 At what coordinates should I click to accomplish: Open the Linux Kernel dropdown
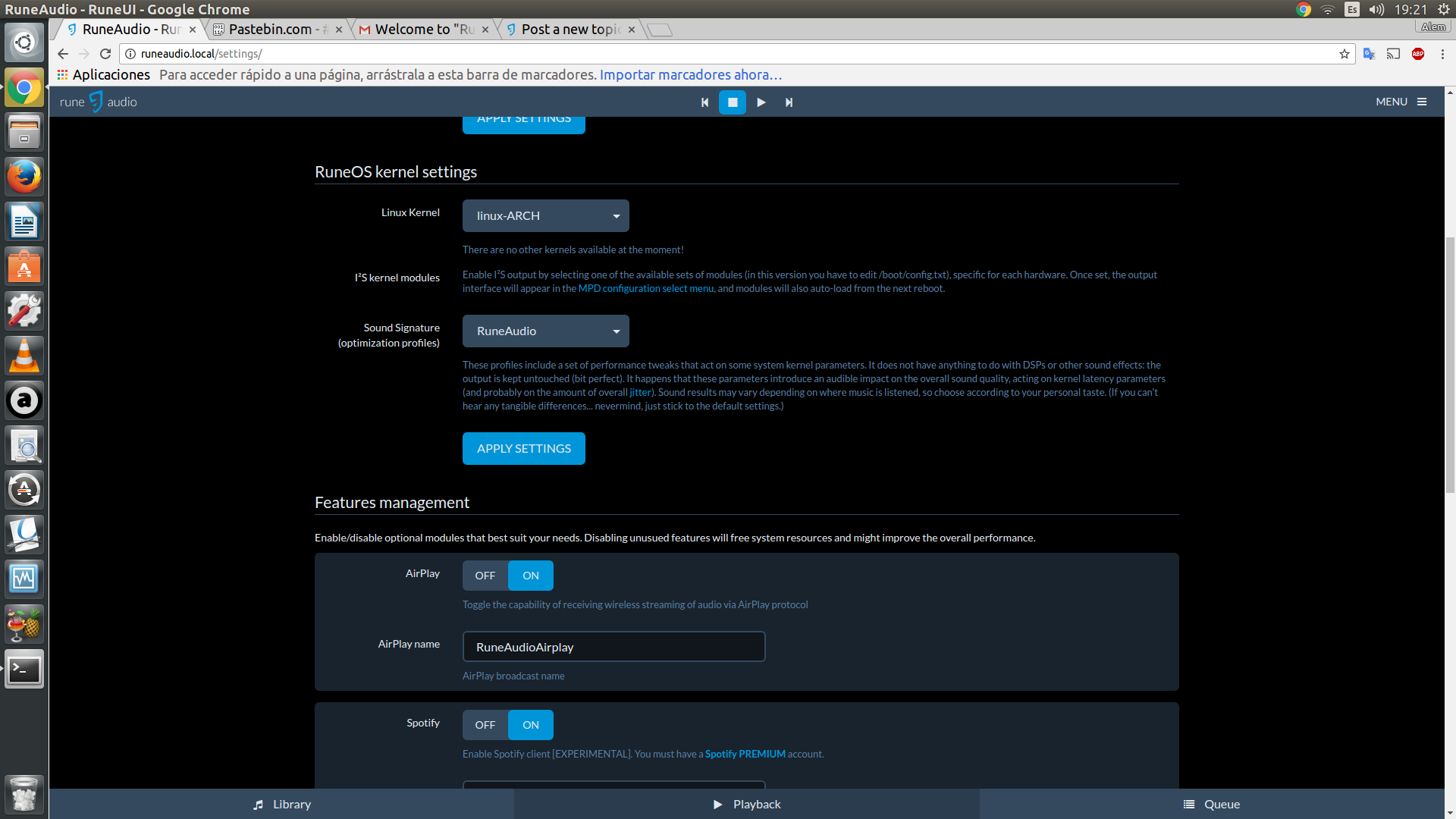pos(546,215)
